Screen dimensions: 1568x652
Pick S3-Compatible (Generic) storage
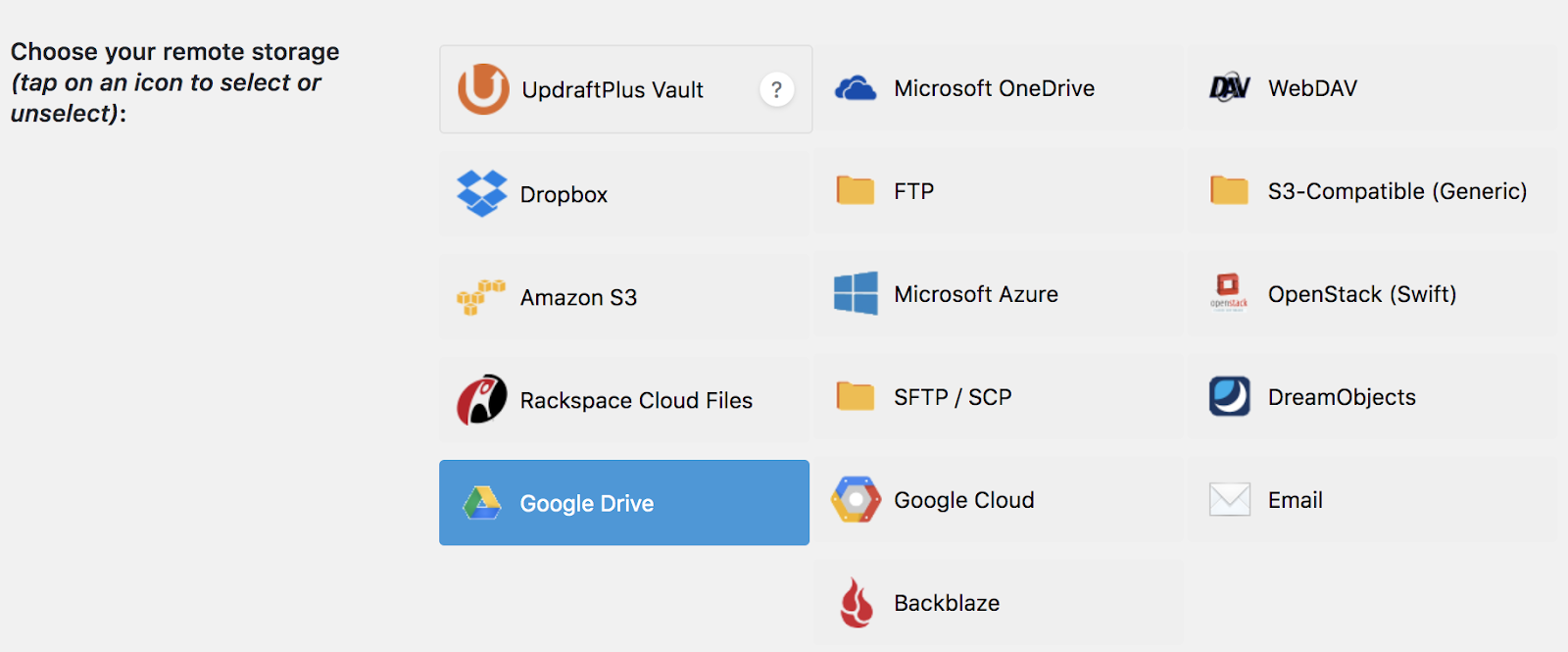tap(1396, 191)
